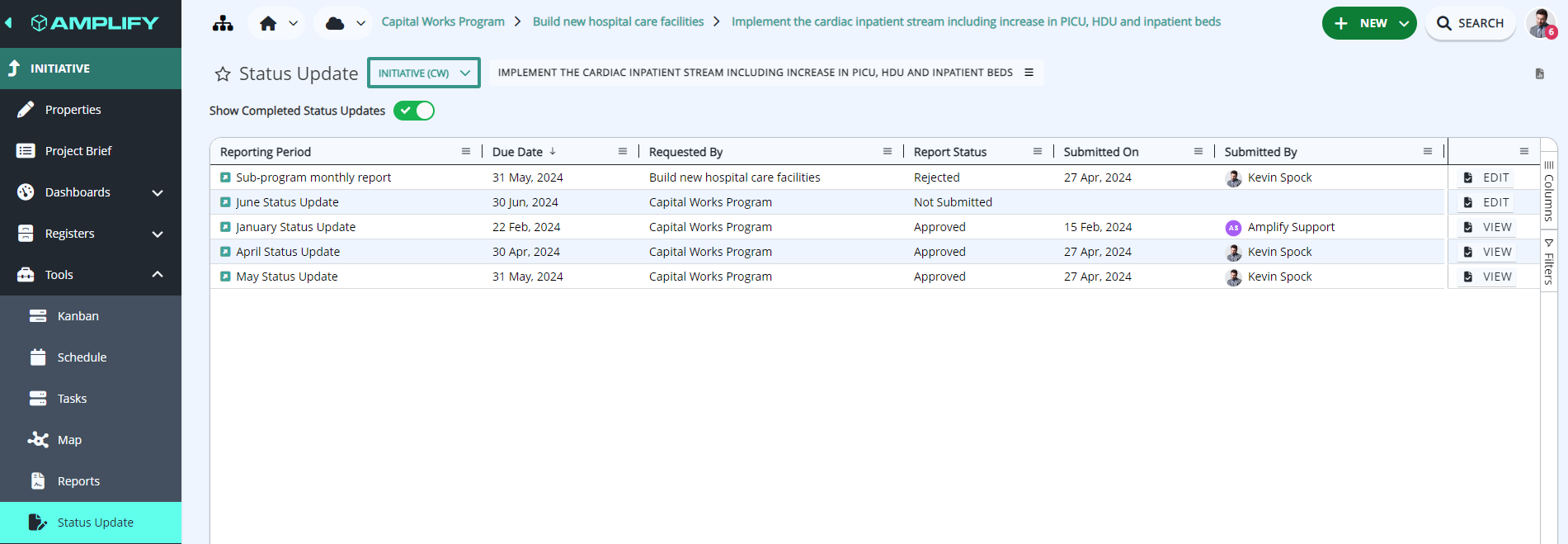Edit the June Status Update
This screenshot has height=544, width=1568.
coord(1486,202)
